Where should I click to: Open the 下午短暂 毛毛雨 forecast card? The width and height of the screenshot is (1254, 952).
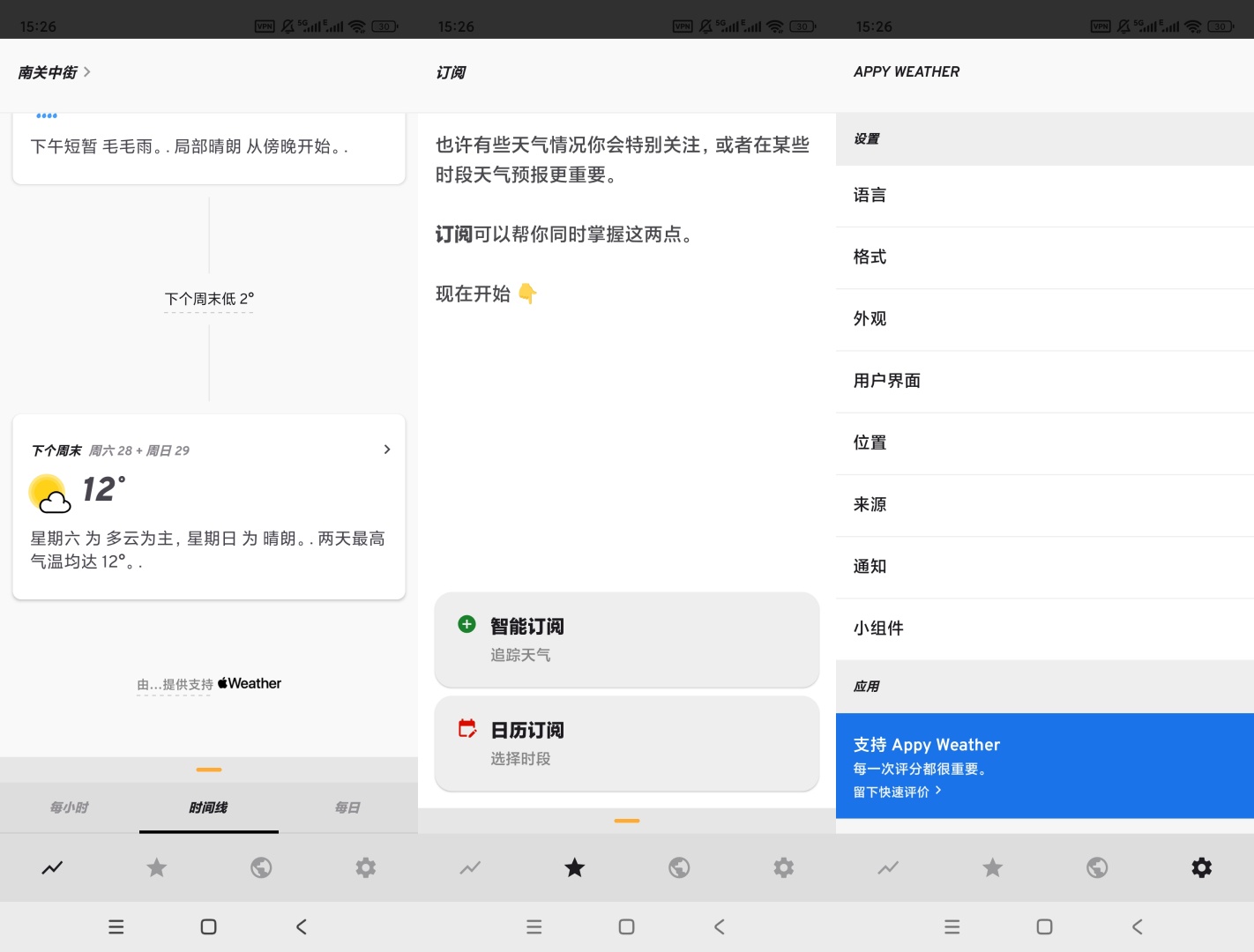[209, 148]
